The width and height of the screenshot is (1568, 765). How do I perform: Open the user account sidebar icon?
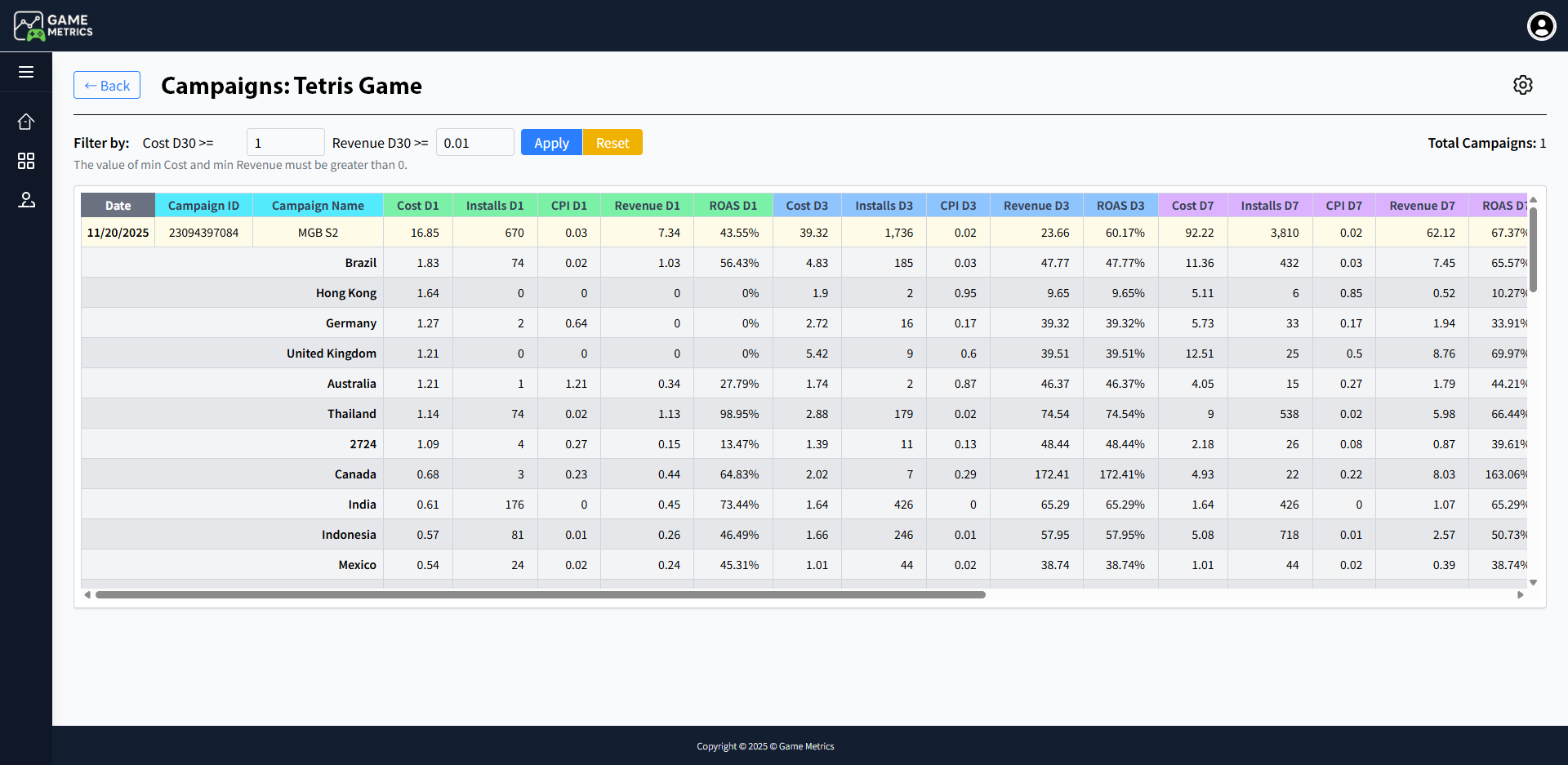pos(26,200)
